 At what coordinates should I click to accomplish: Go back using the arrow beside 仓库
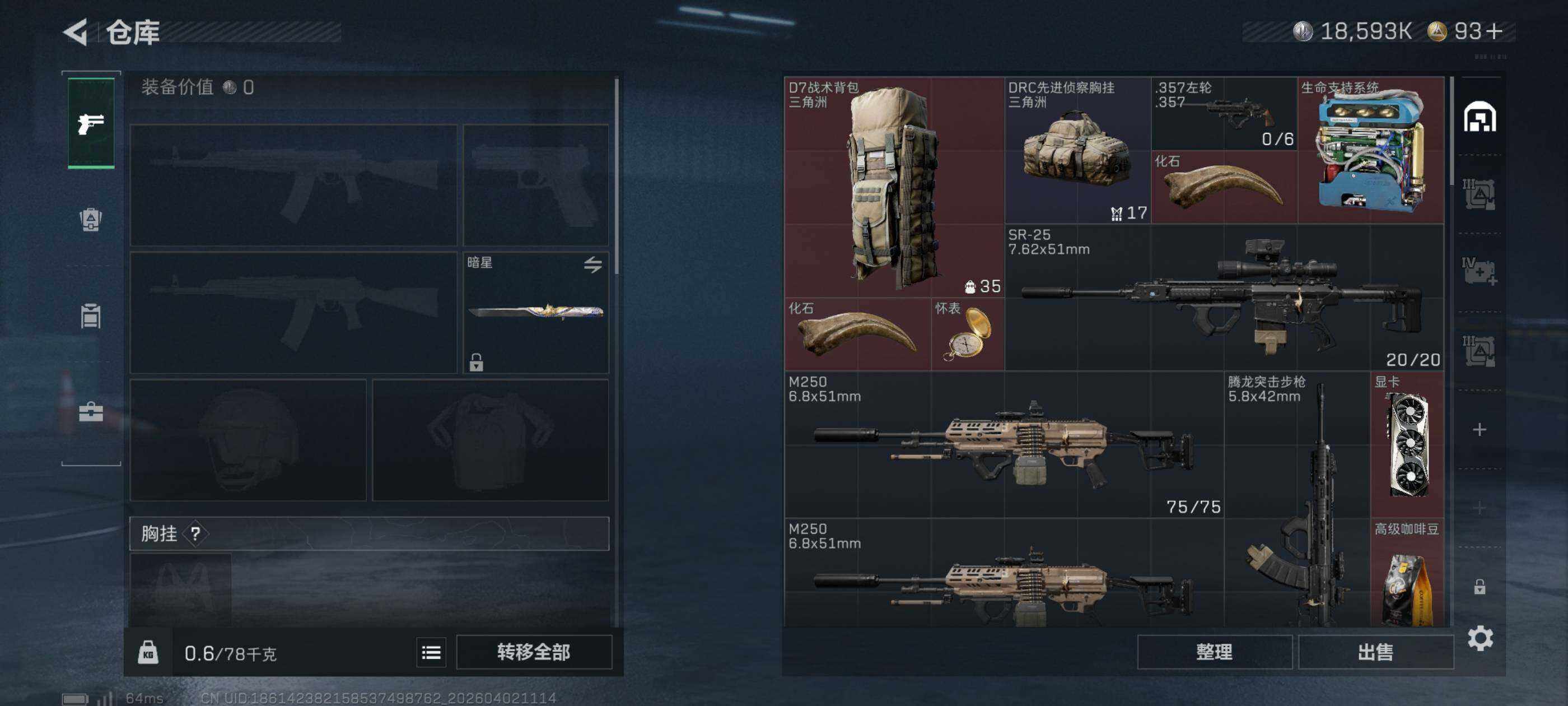tap(76, 32)
